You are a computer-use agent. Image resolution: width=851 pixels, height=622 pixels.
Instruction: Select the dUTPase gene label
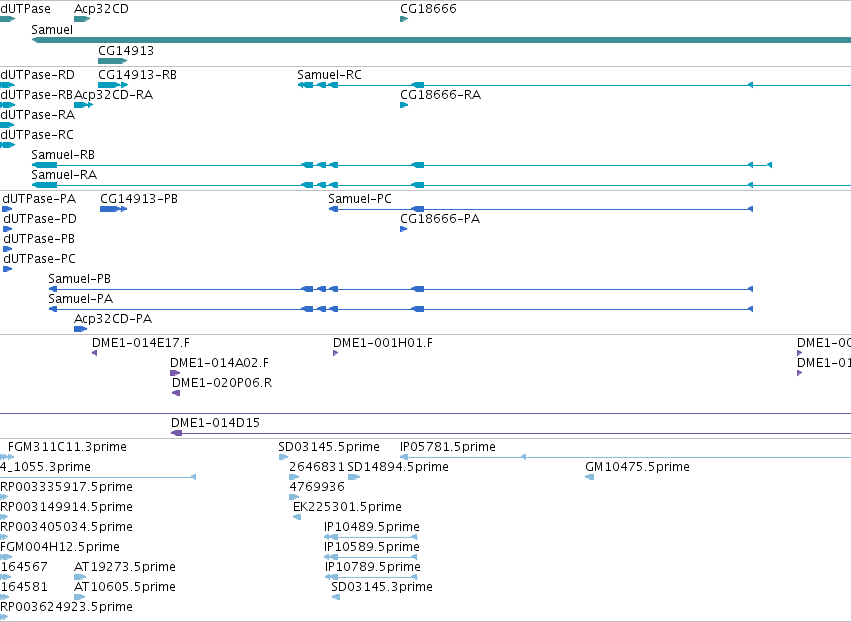26,9
